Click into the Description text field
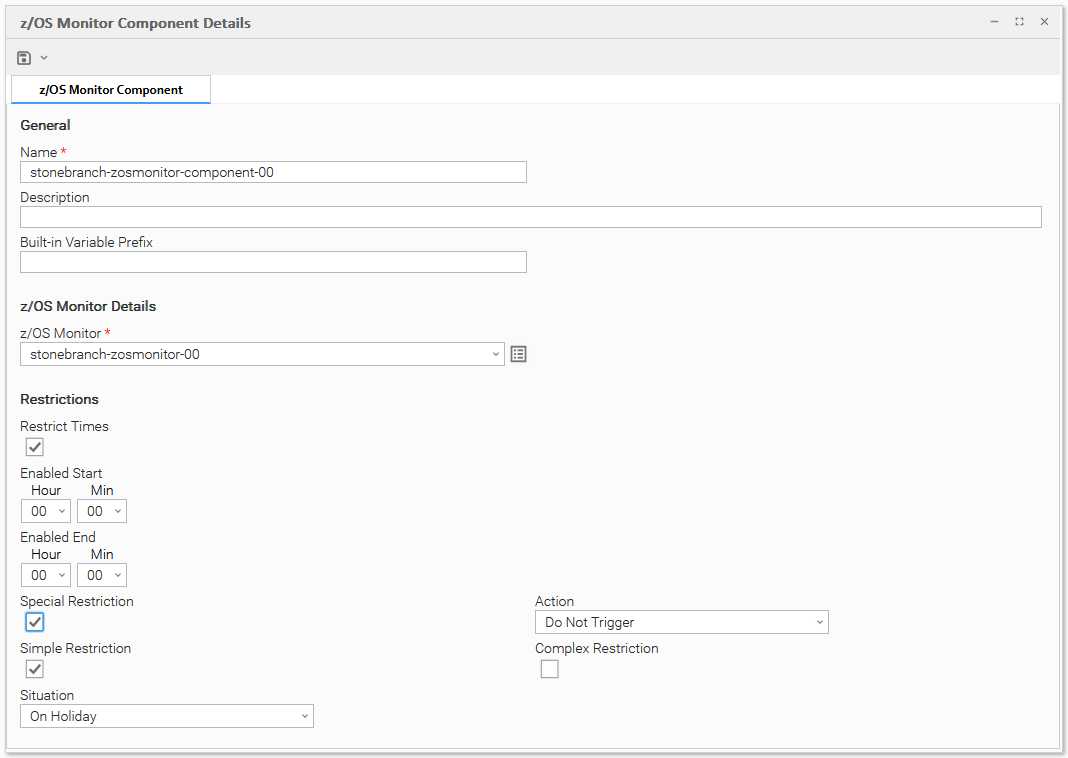This screenshot has height=758, width=1068. [530, 217]
